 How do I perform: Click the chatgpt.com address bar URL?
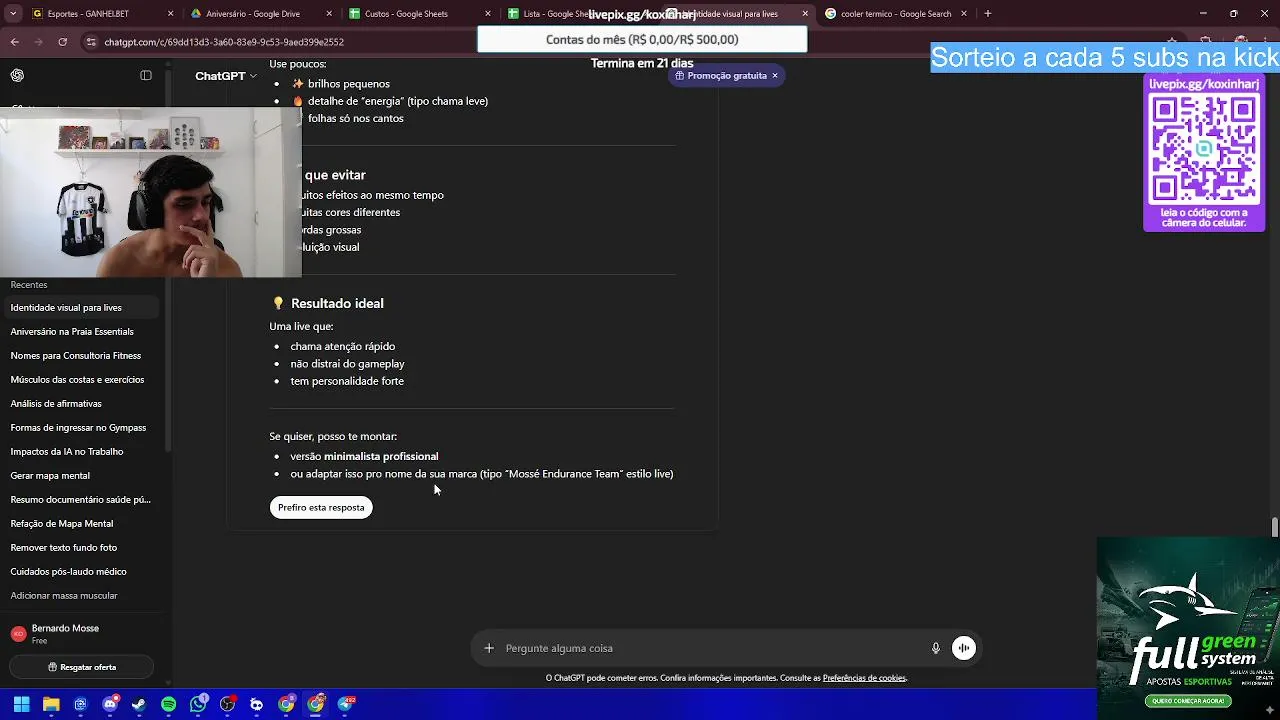(x=224, y=42)
